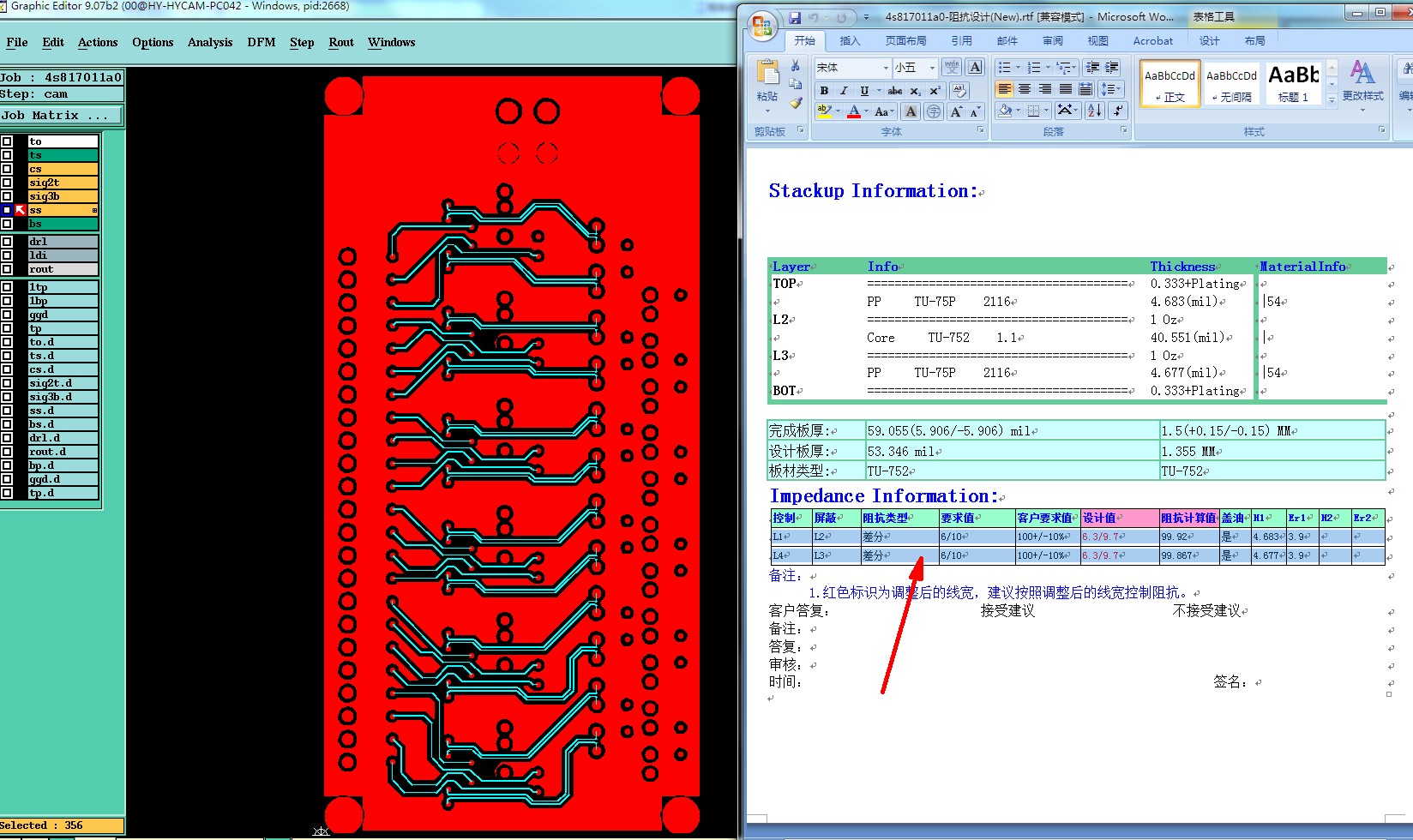Click the Clear Formatting icon
The image size is (1413, 840).
click(959, 91)
